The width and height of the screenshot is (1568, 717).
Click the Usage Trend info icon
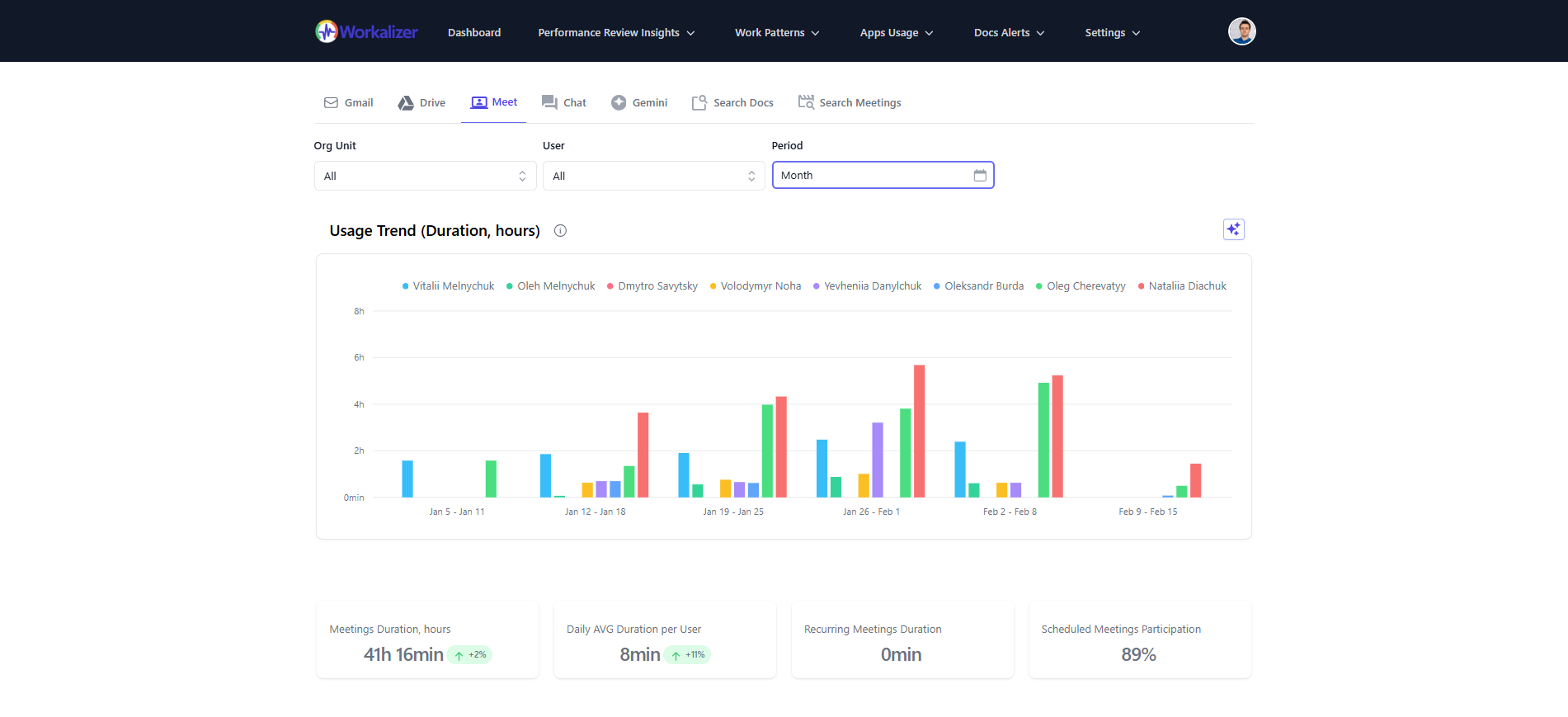[560, 231]
